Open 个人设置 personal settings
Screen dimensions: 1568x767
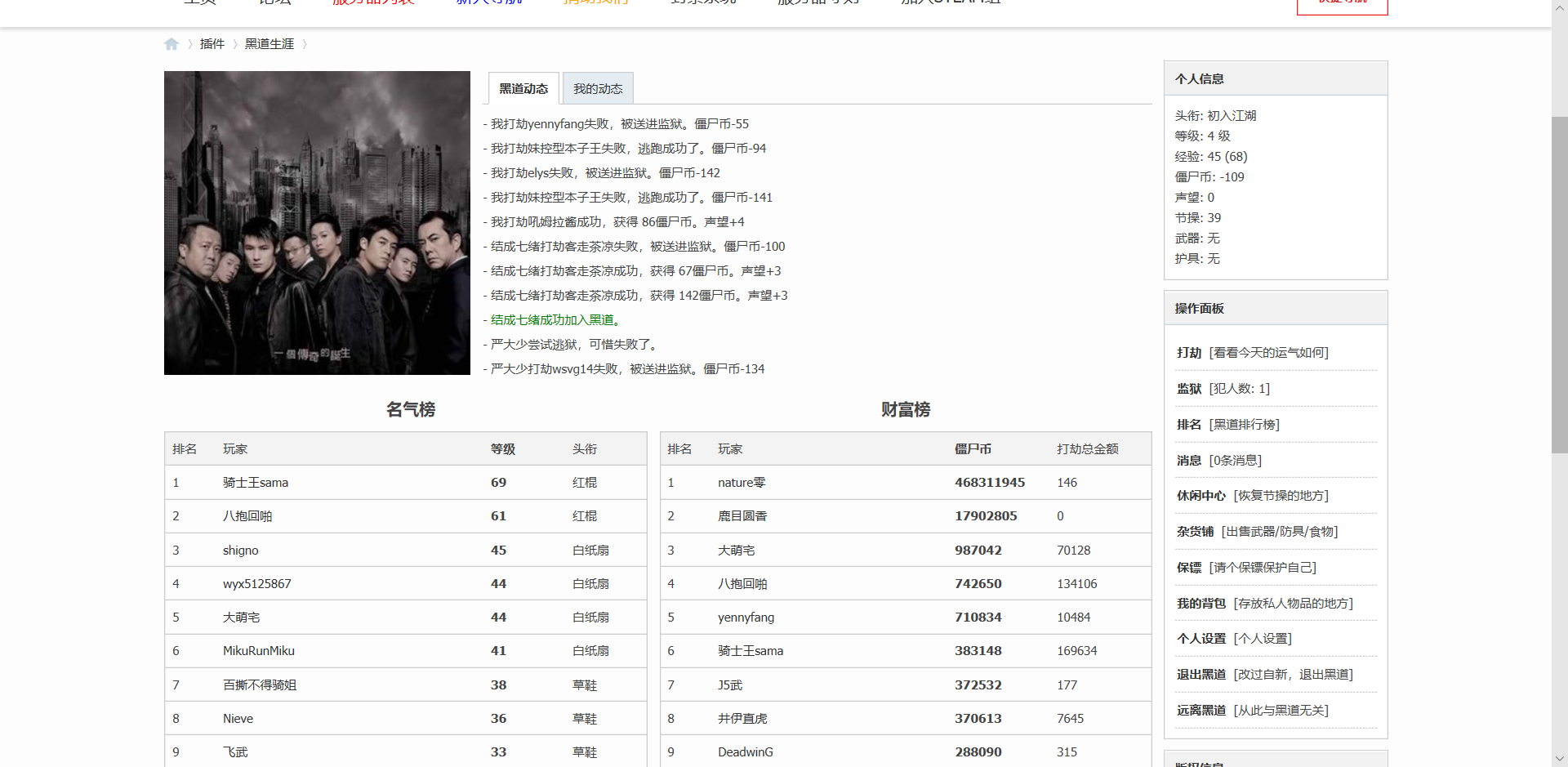coord(1200,638)
